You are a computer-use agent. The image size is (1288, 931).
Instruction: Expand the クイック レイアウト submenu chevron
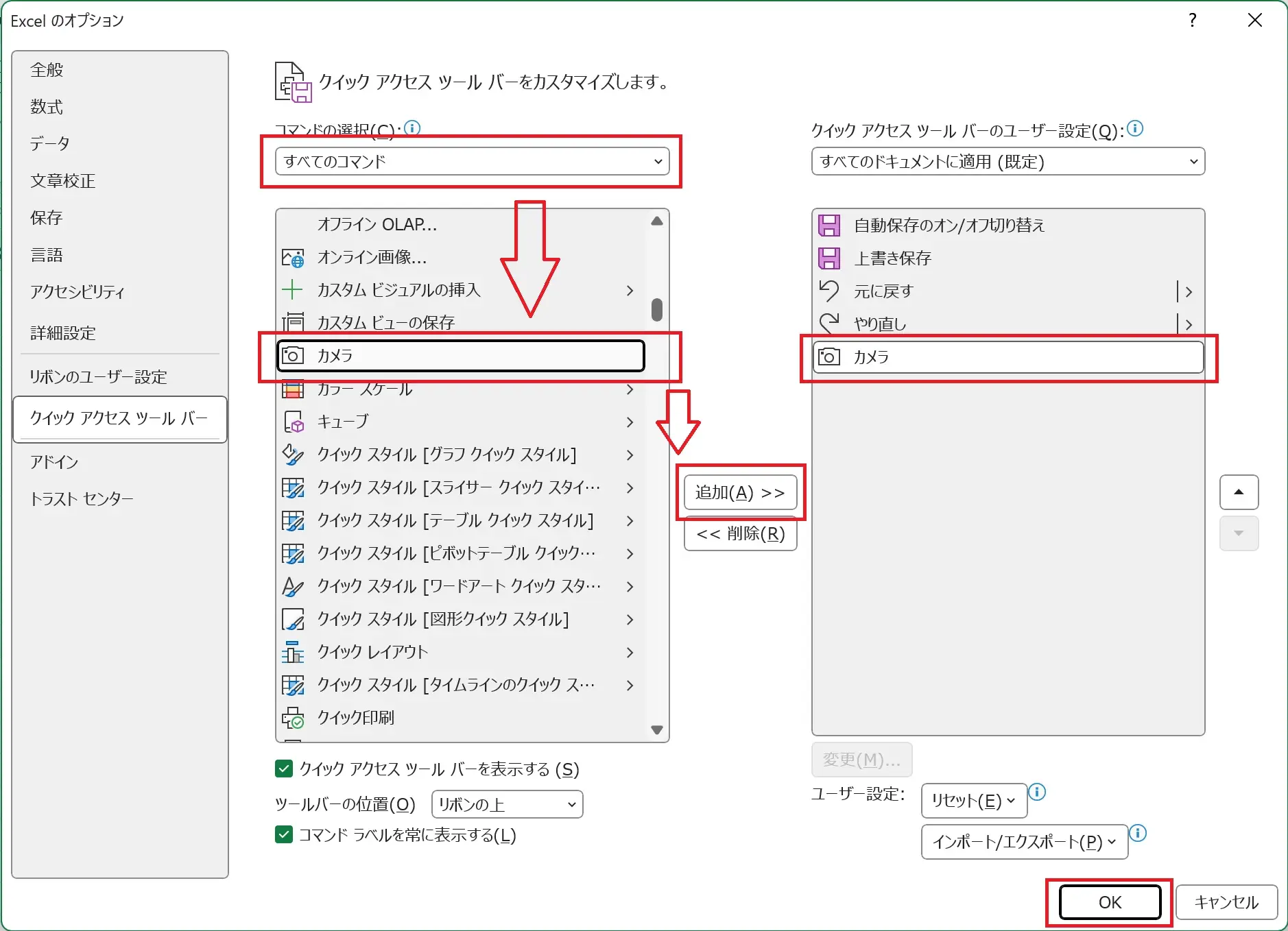630,652
